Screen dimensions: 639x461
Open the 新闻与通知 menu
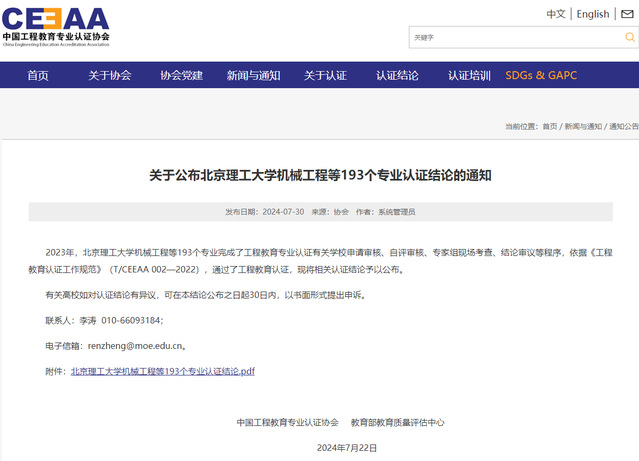tap(253, 75)
